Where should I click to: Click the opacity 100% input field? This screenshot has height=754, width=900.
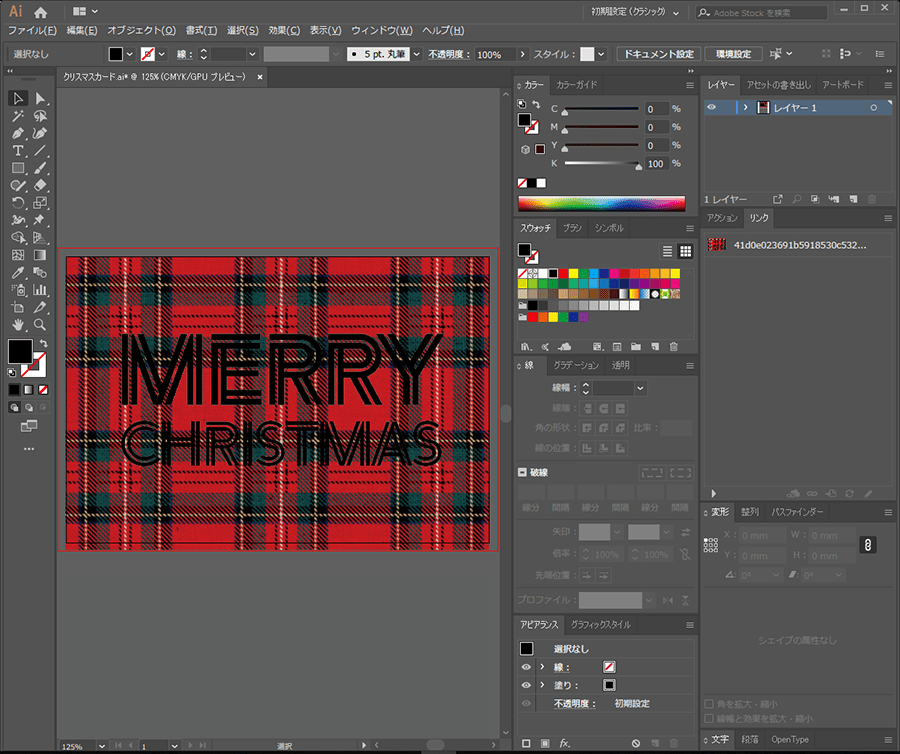[x=495, y=54]
